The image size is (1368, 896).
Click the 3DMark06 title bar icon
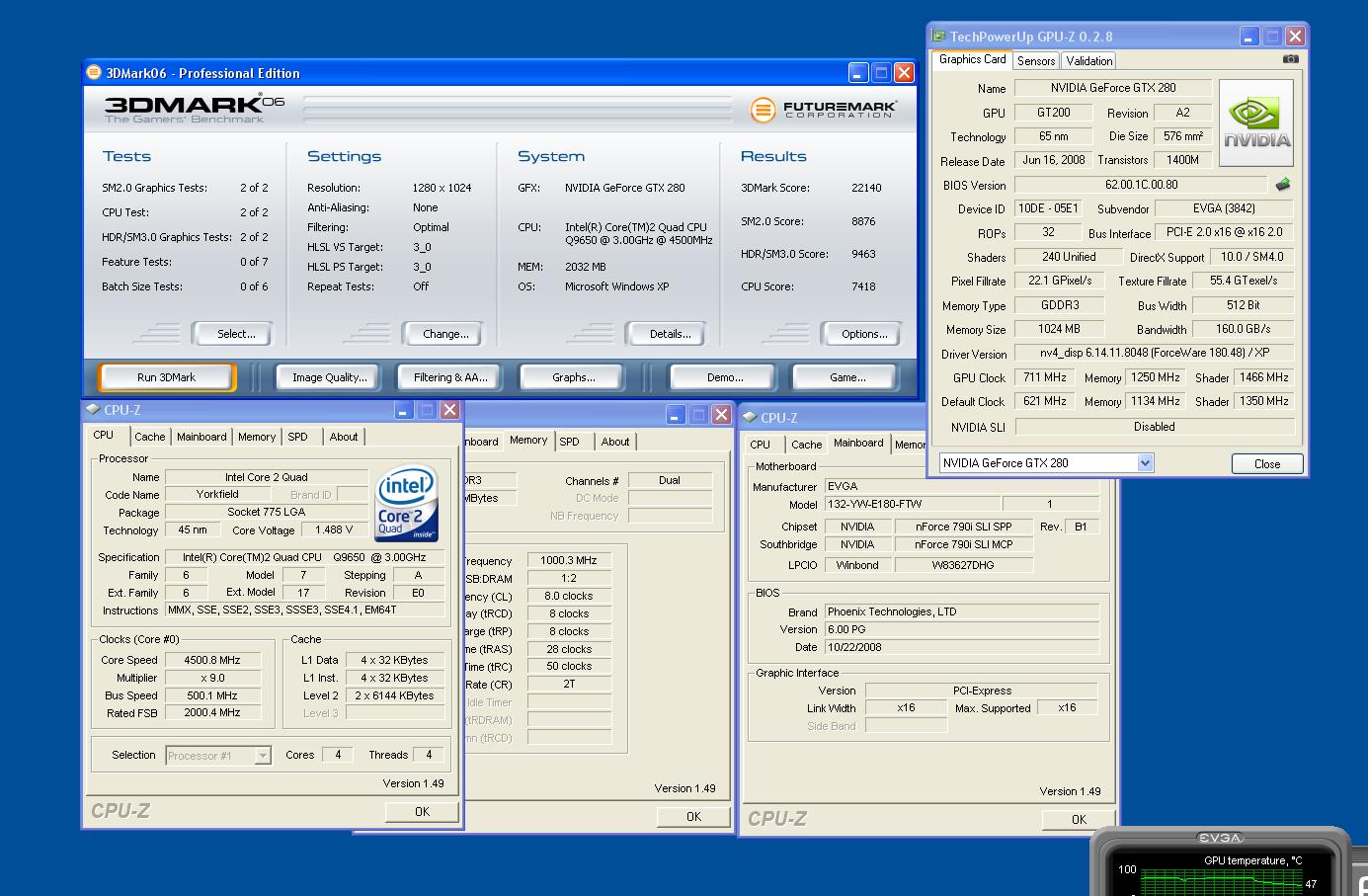coord(94,72)
